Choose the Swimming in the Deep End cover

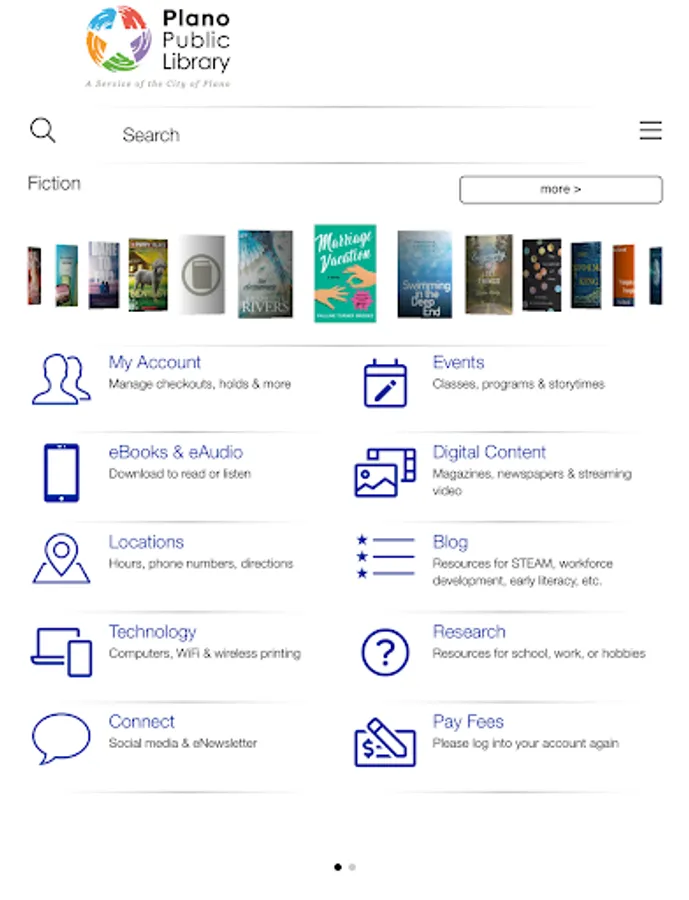425,274
